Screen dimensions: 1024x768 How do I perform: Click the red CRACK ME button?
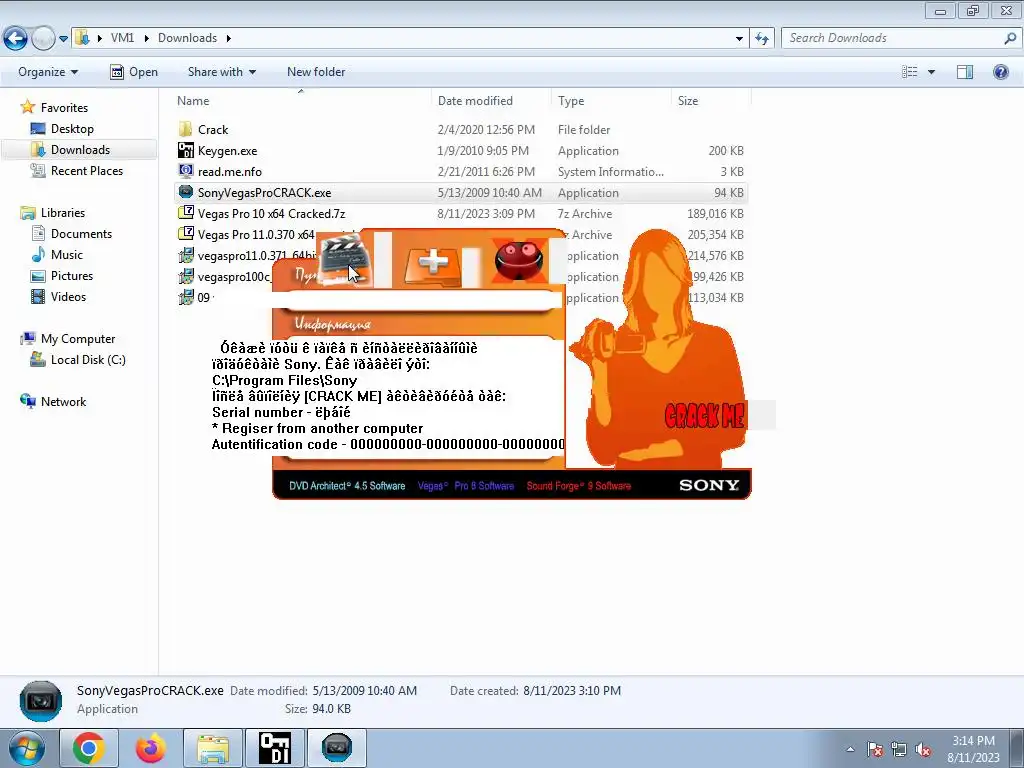pyautogui.click(x=704, y=415)
